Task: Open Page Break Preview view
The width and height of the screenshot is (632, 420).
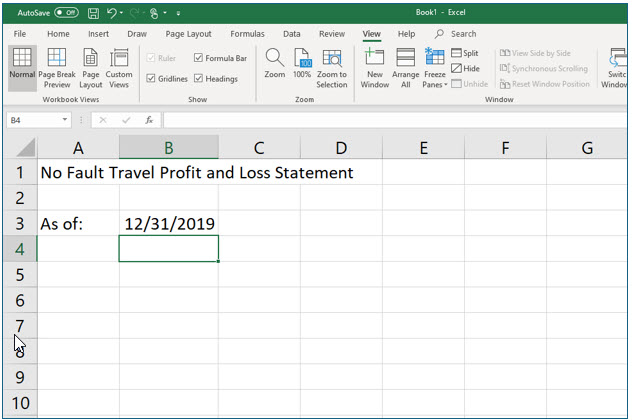Action: 57,68
